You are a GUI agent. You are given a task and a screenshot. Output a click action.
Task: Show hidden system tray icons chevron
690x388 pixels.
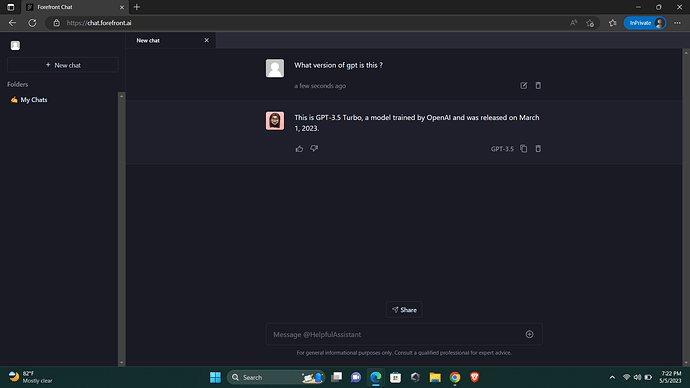(x=612, y=377)
